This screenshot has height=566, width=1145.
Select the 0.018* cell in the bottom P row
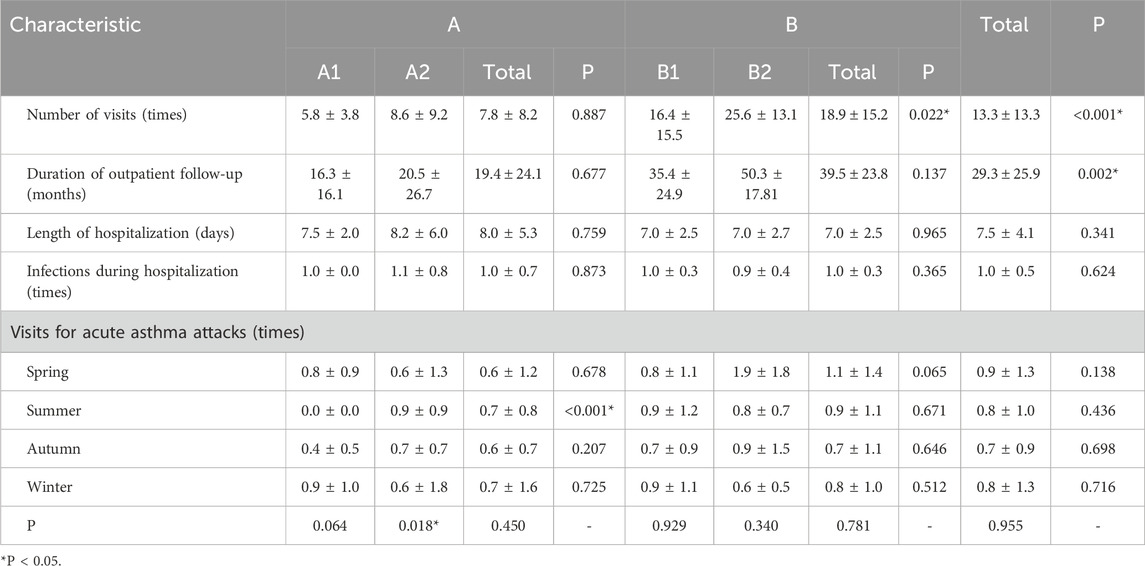(x=417, y=526)
